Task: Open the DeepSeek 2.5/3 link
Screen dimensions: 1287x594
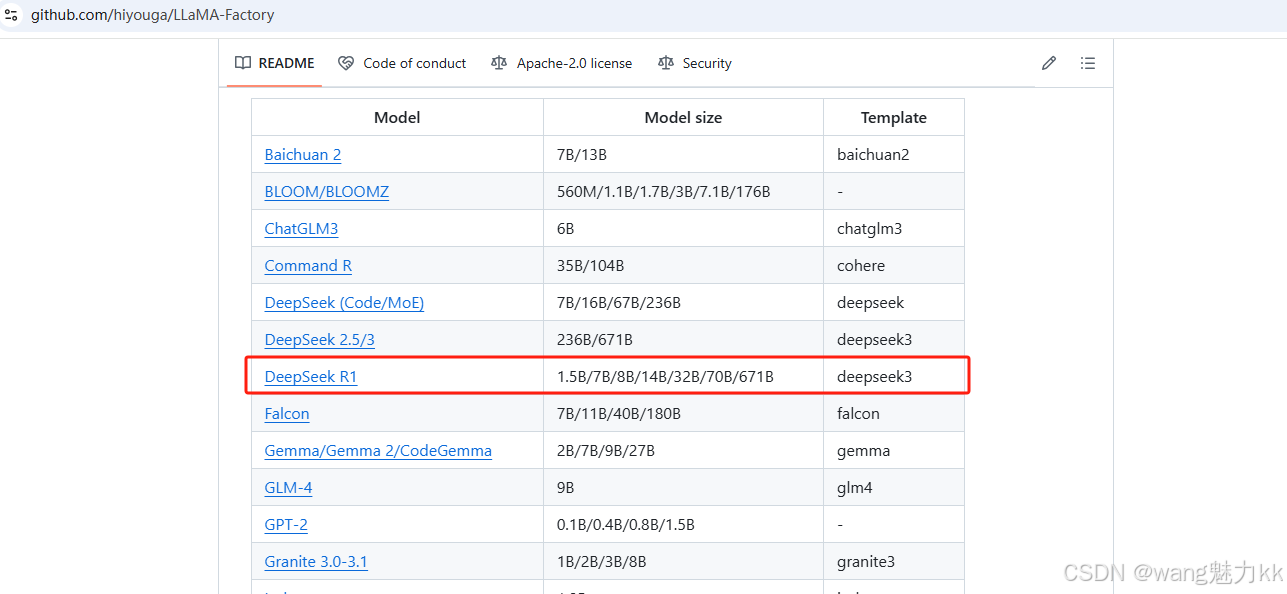Action: [x=319, y=340]
